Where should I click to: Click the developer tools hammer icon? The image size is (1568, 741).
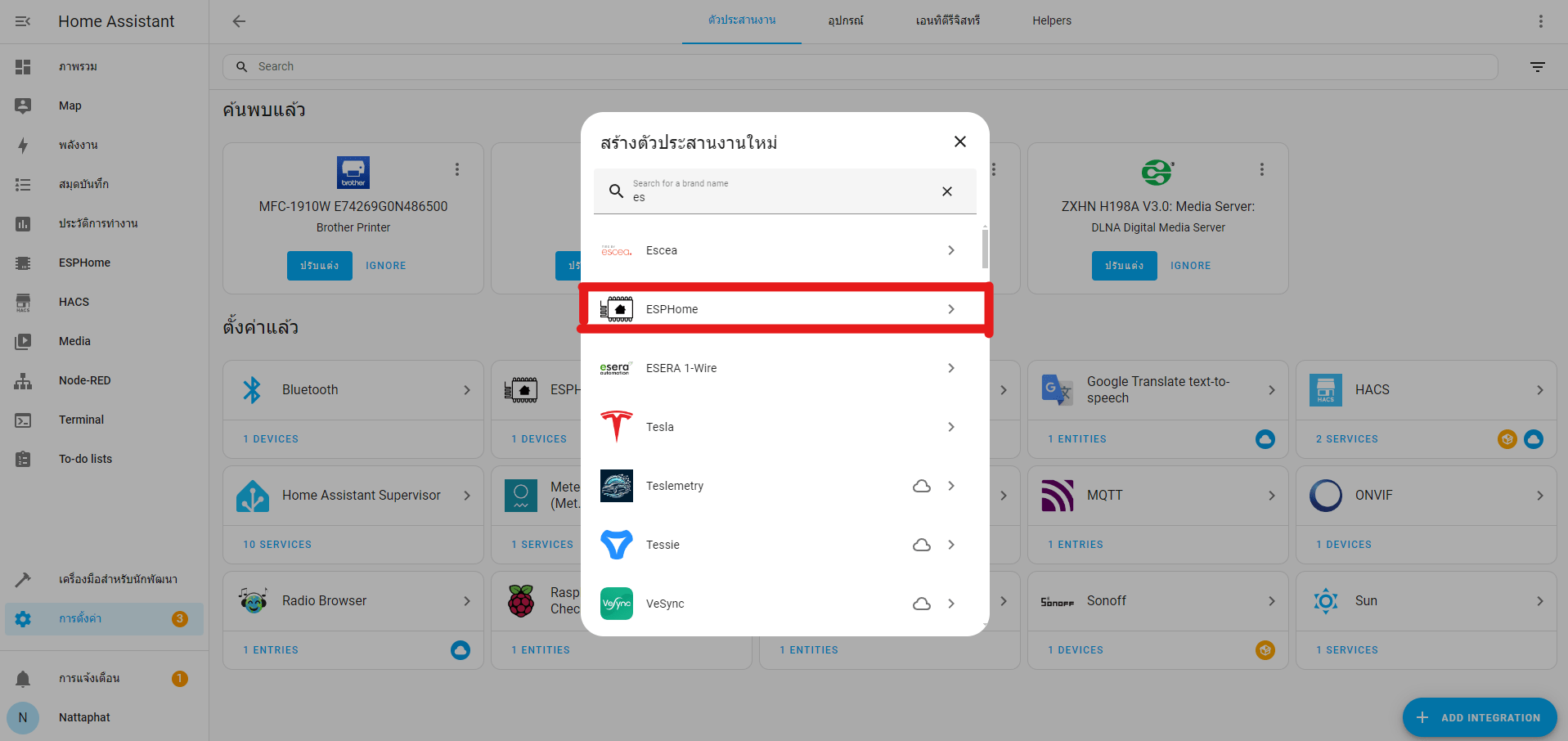coord(23,579)
